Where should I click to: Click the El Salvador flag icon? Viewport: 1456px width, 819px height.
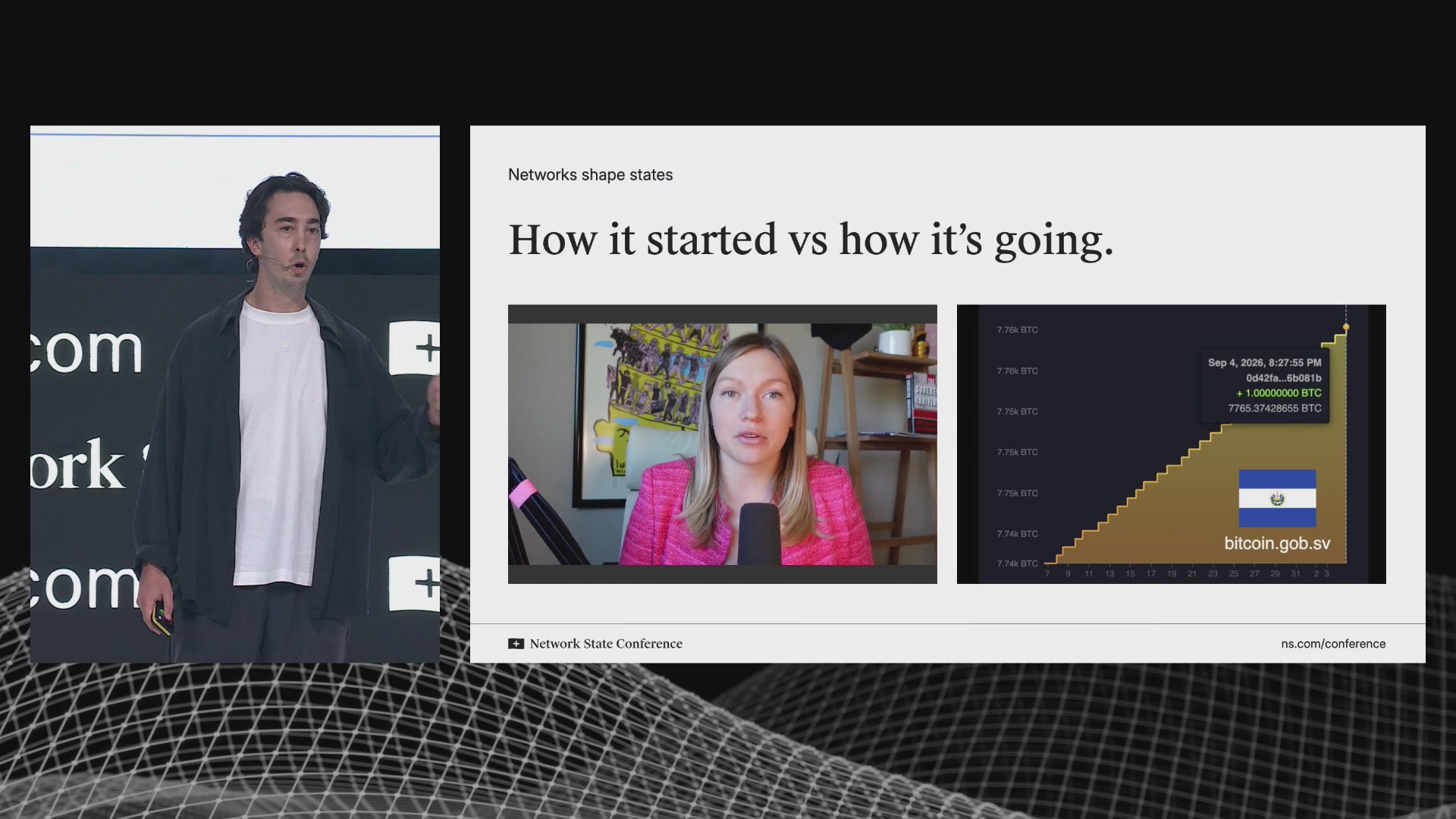1277,498
